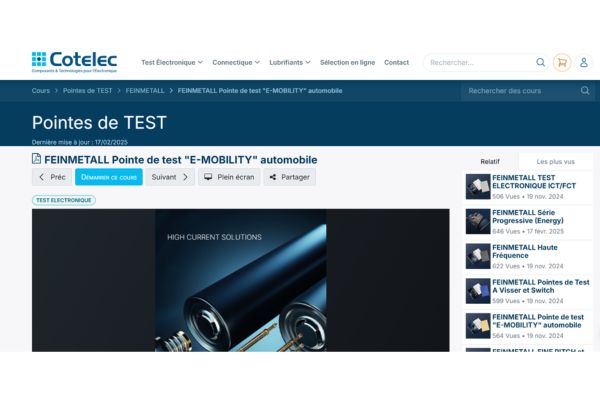Open FEINMETALL Pointes de Test A Visser link
600x400 pixels.
point(541,286)
